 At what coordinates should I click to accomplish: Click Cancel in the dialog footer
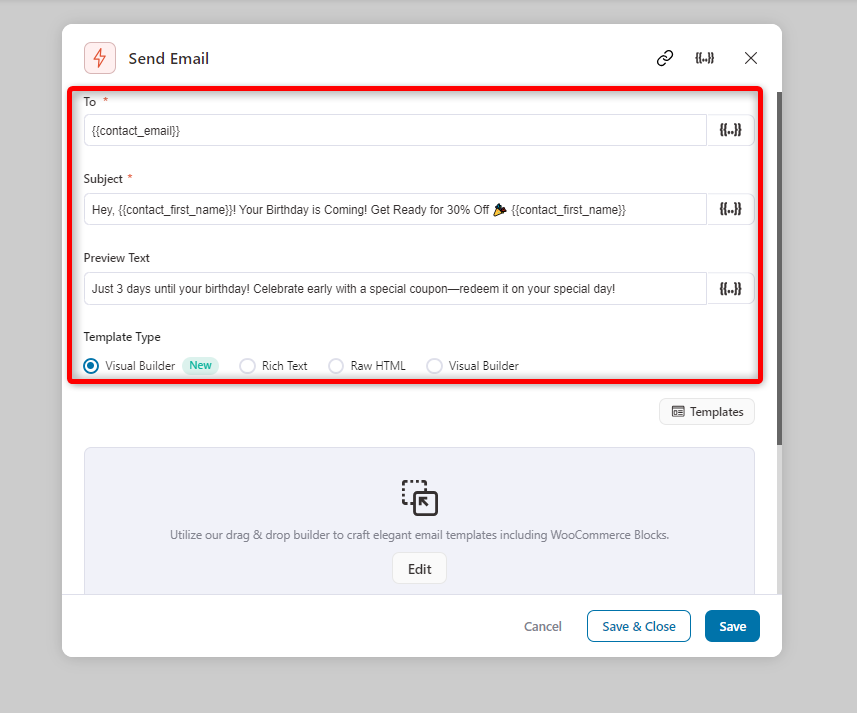542,626
